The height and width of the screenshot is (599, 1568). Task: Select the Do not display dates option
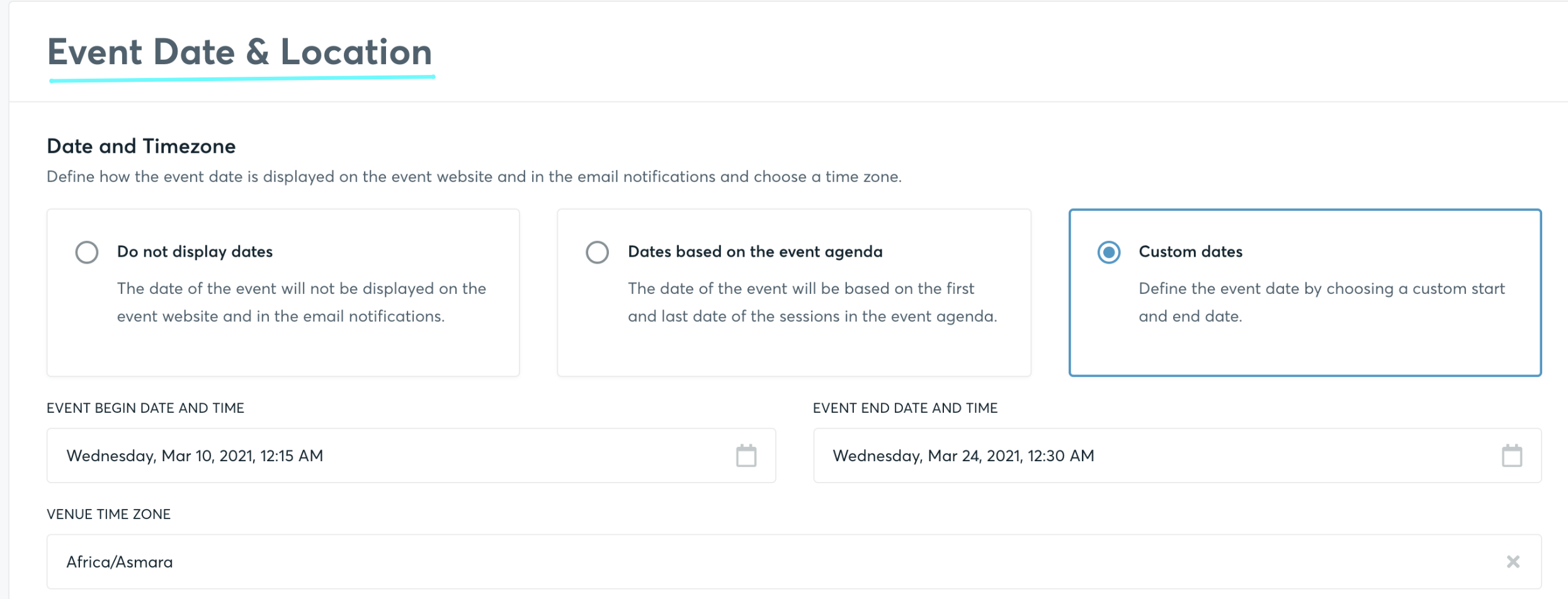coord(87,252)
